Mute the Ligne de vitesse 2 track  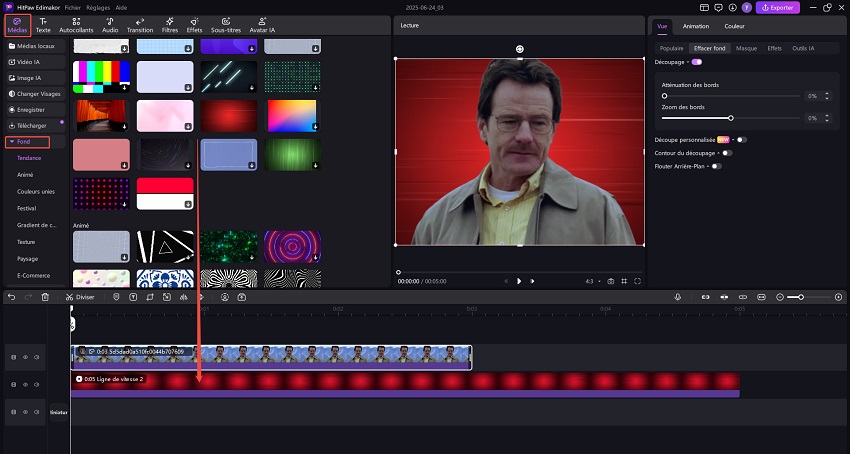point(36,385)
